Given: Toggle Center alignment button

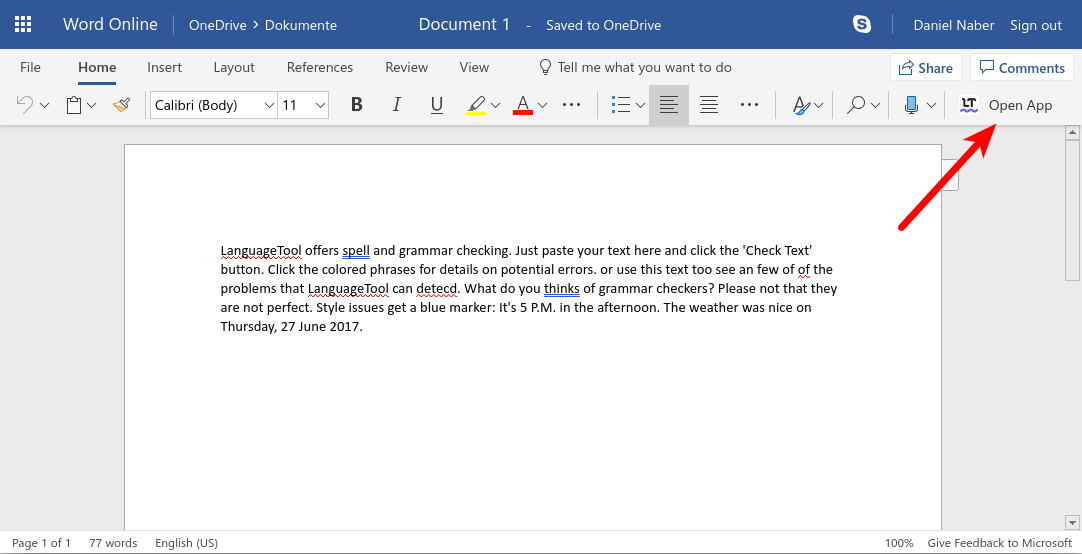Looking at the screenshot, I should pos(709,105).
